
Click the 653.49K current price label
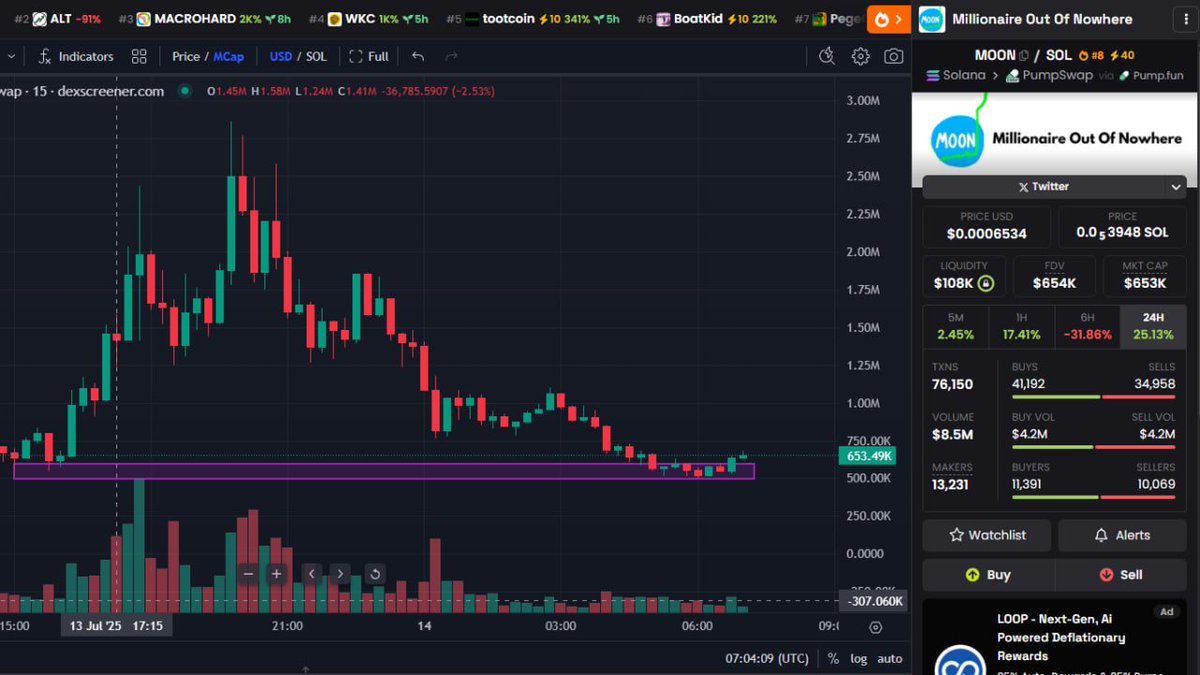pos(866,456)
